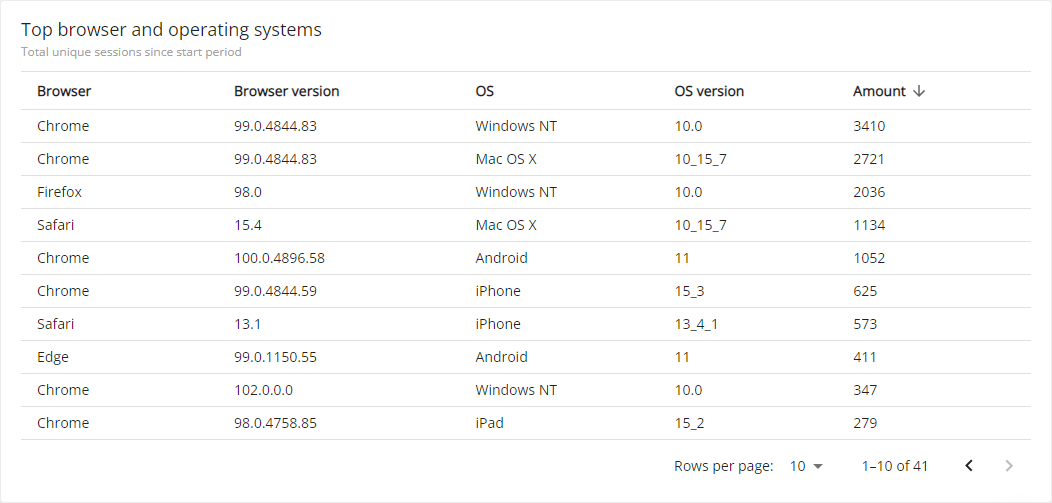Open the rows per page dropdown
Screen dimensions: 1052x503
click(x=806, y=466)
